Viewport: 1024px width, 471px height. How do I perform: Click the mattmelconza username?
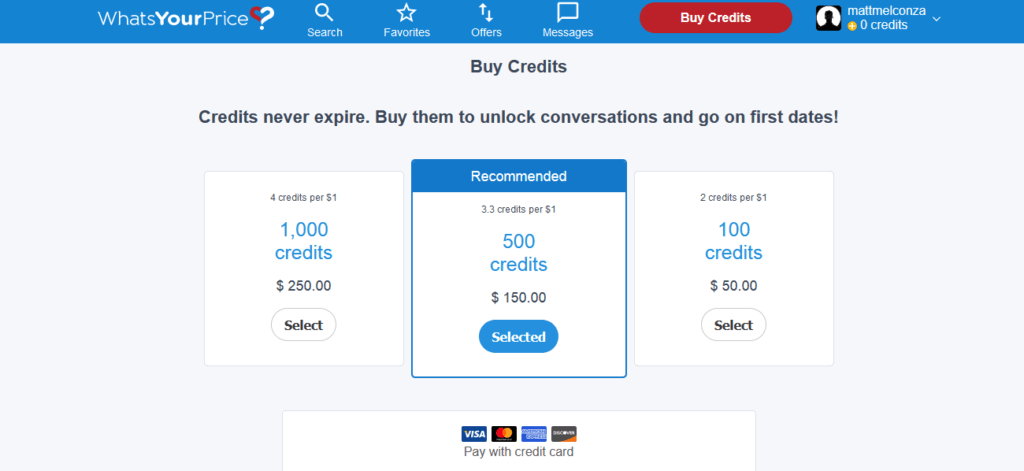pyautogui.click(x=886, y=10)
